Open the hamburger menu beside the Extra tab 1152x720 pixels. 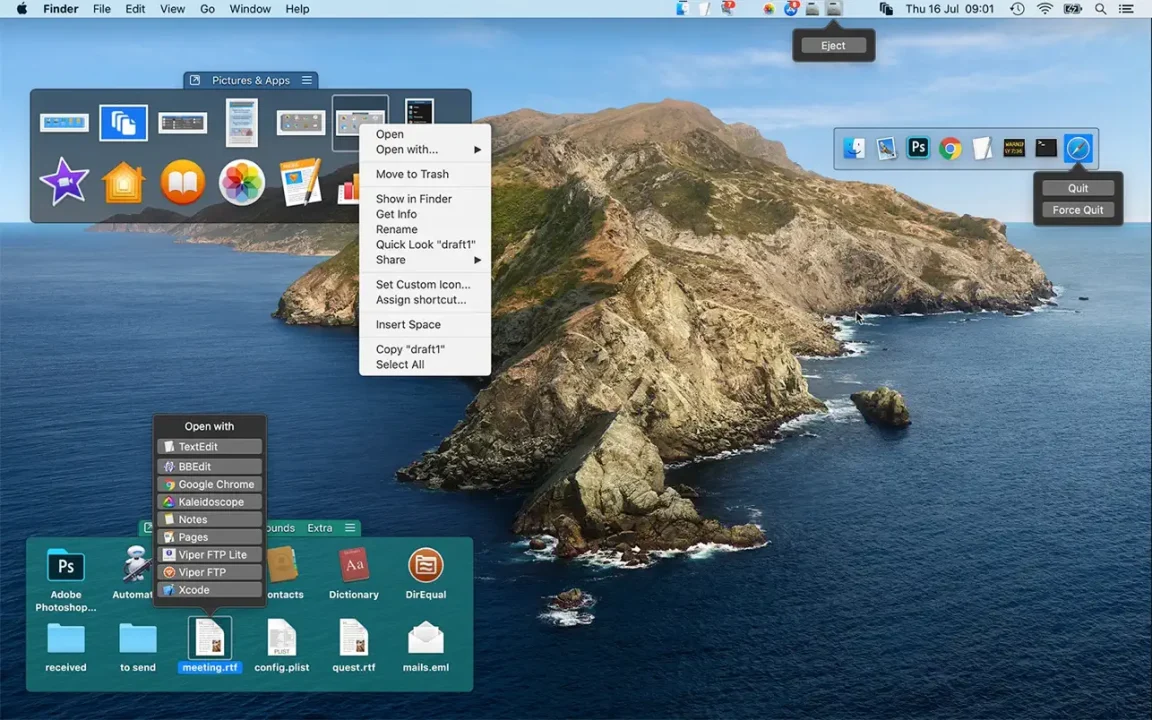coord(350,528)
